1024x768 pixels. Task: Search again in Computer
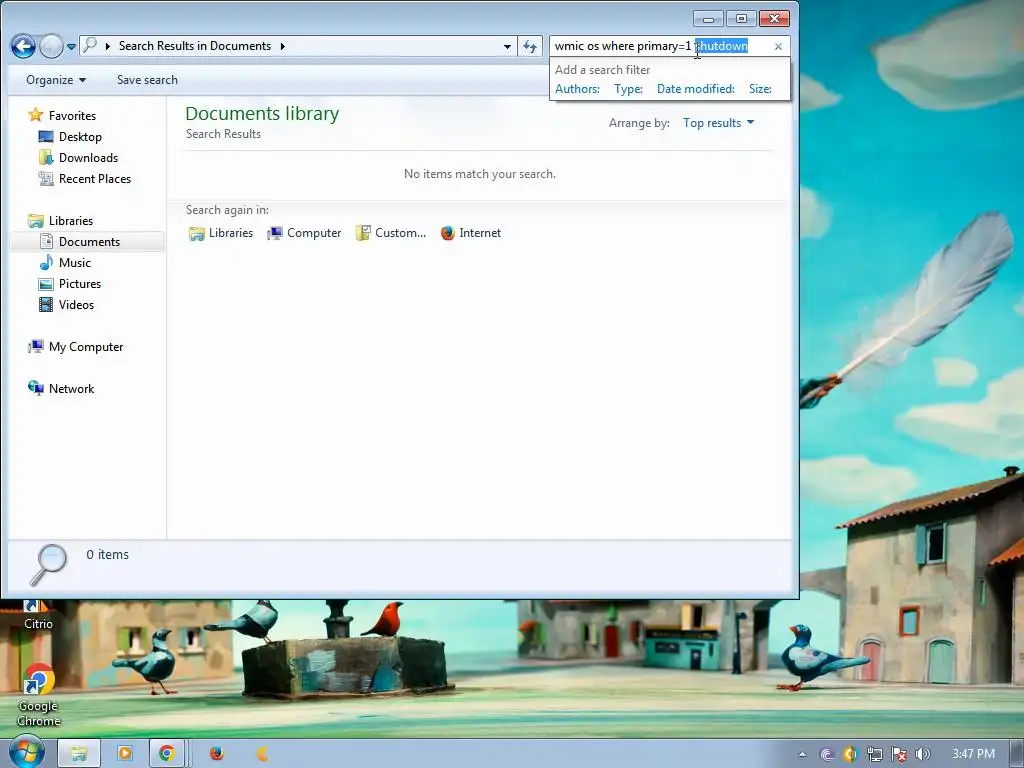coord(304,233)
